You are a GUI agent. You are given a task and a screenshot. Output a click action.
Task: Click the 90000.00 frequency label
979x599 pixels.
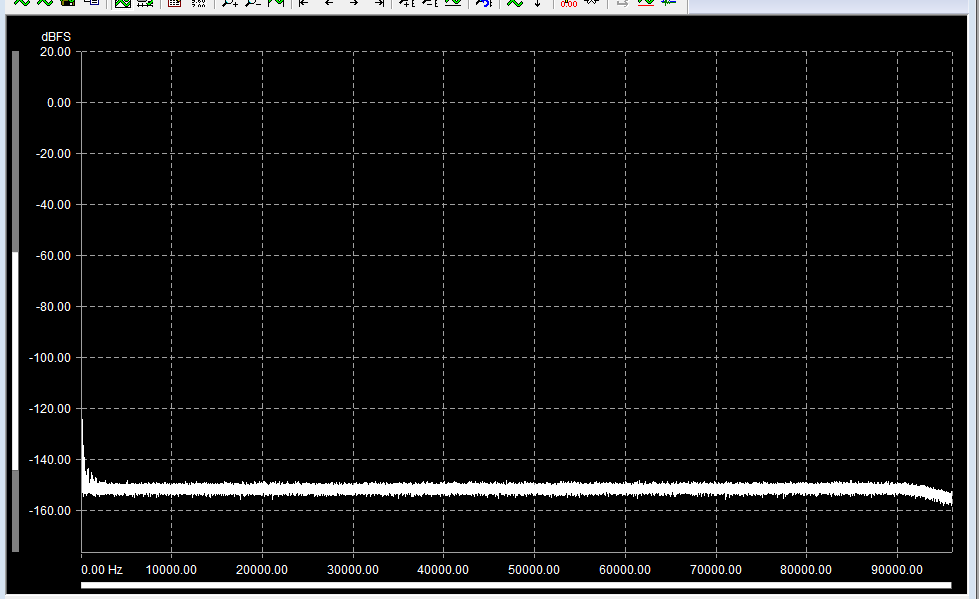click(897, 570)
